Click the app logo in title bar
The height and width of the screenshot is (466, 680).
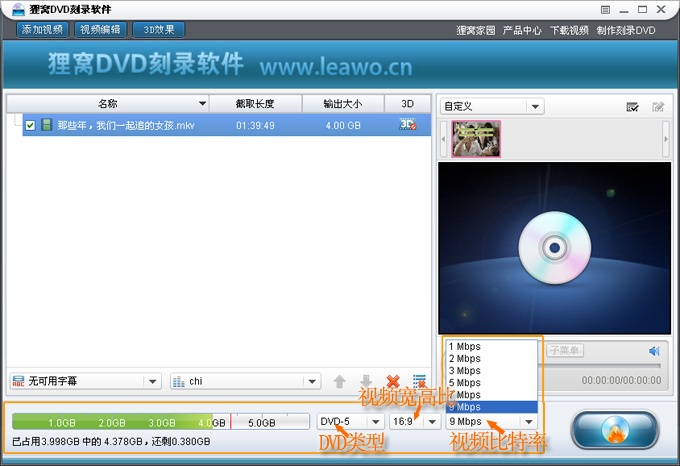pos(18,9)
